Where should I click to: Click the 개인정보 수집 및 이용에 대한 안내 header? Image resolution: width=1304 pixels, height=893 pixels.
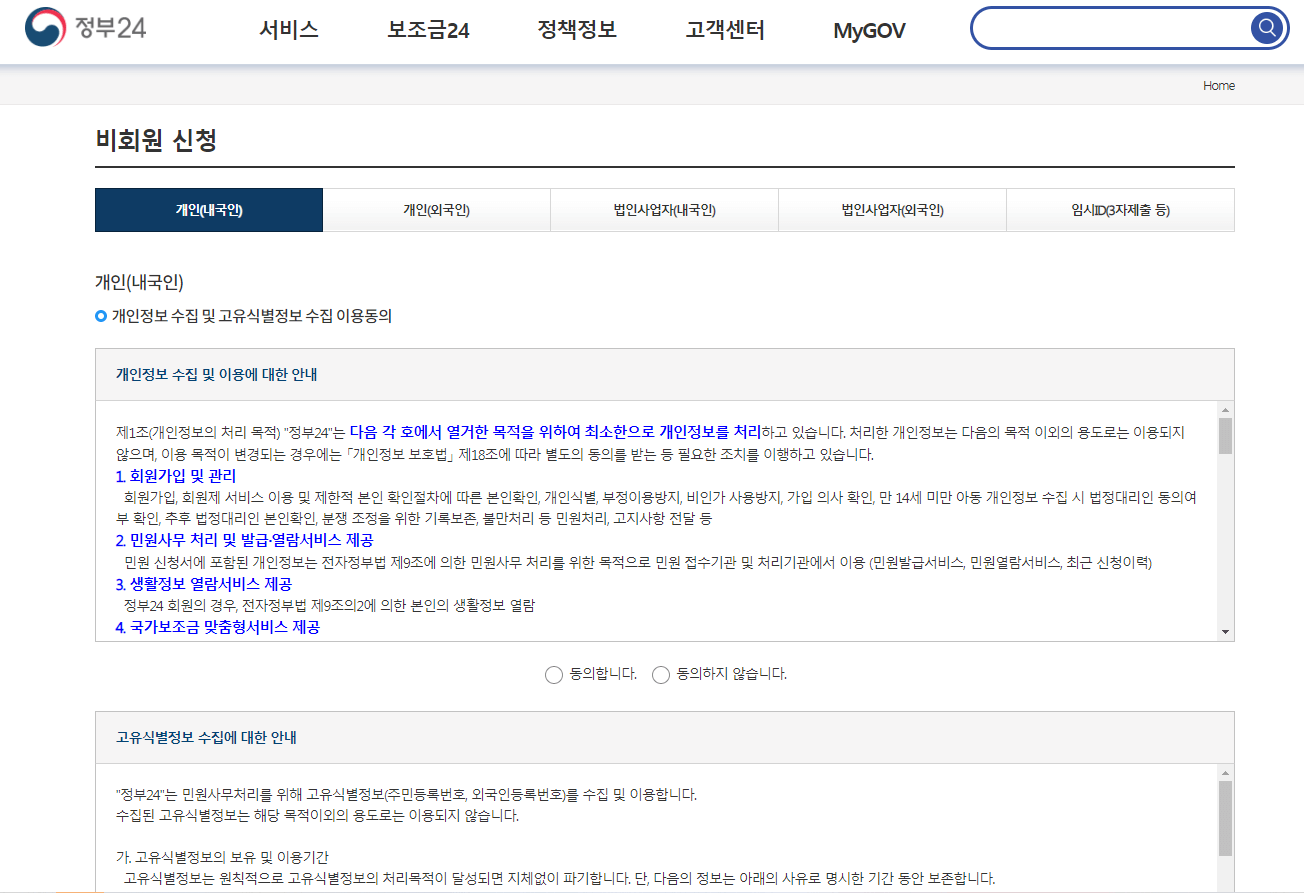(x=217, y=375)
